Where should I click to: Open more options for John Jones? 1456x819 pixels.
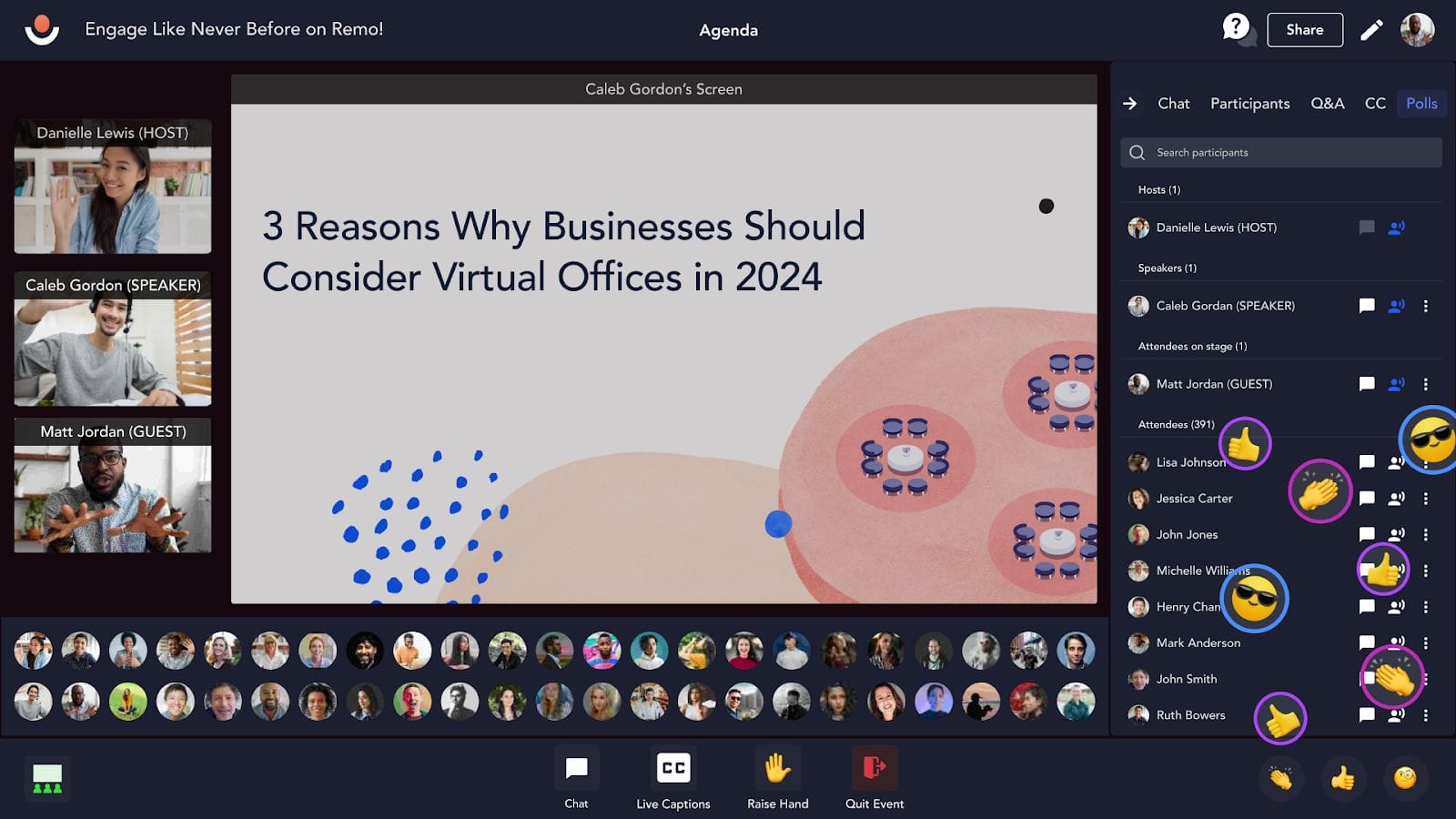click(x=1426, y=535)
